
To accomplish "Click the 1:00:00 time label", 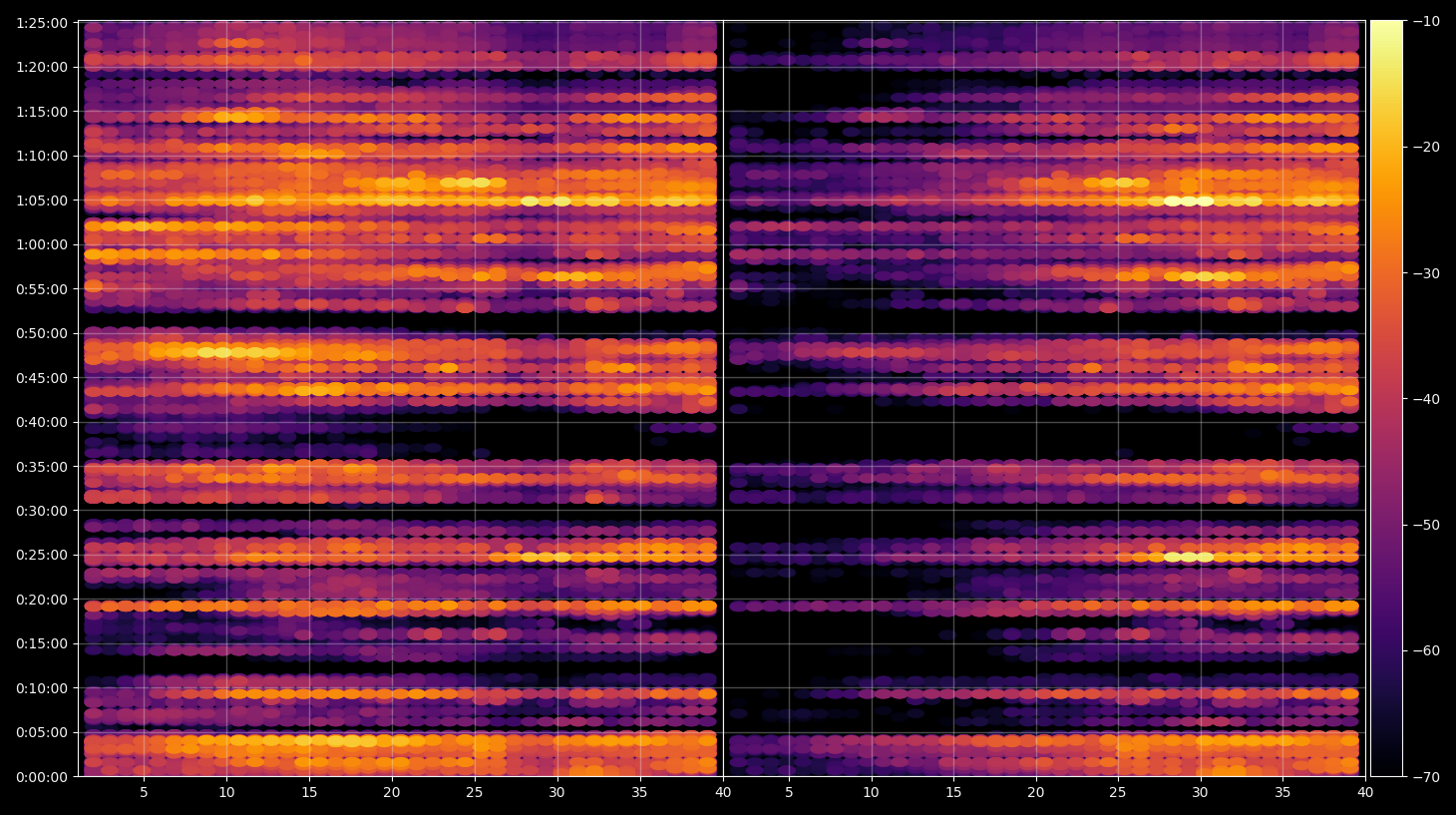I will pyautogui.click(x=42, y=244).
